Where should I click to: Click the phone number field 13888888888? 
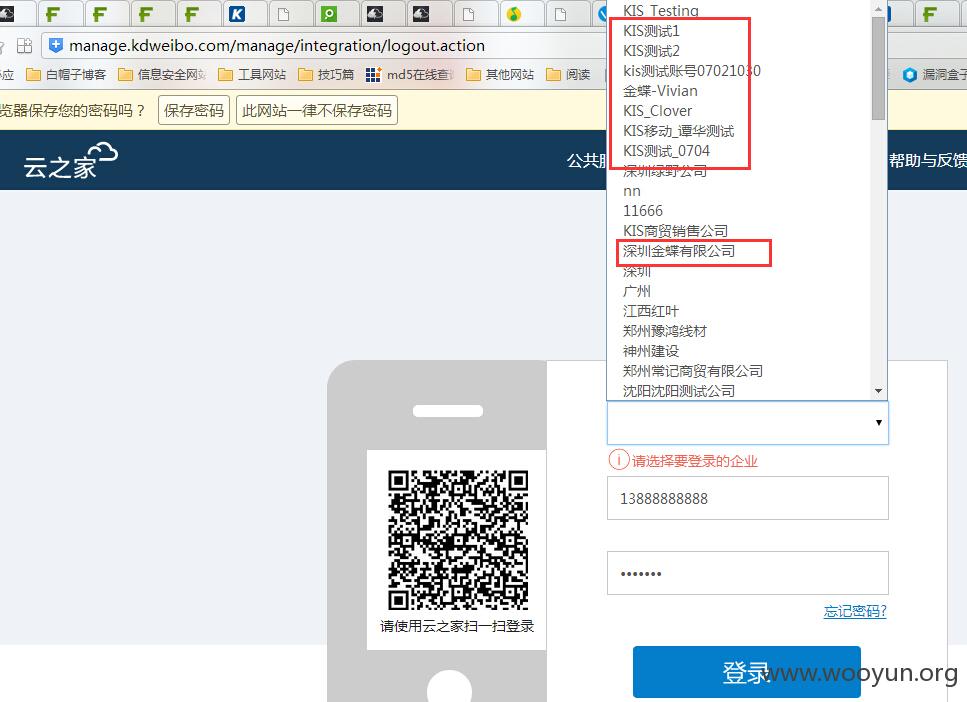pos(747,498)
